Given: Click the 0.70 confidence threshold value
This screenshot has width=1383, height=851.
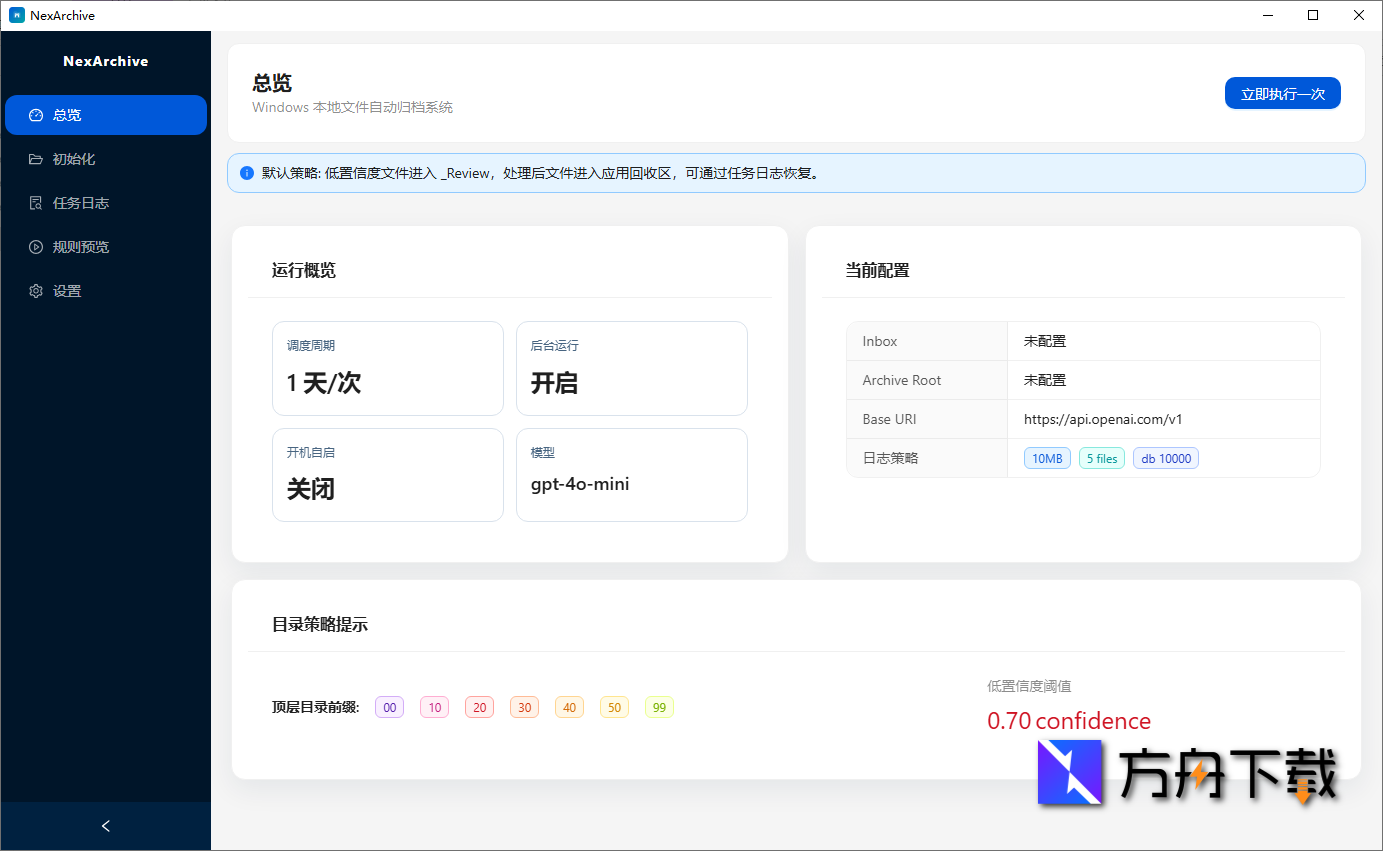Looking at the screenshot, I should pos(1069,720).
